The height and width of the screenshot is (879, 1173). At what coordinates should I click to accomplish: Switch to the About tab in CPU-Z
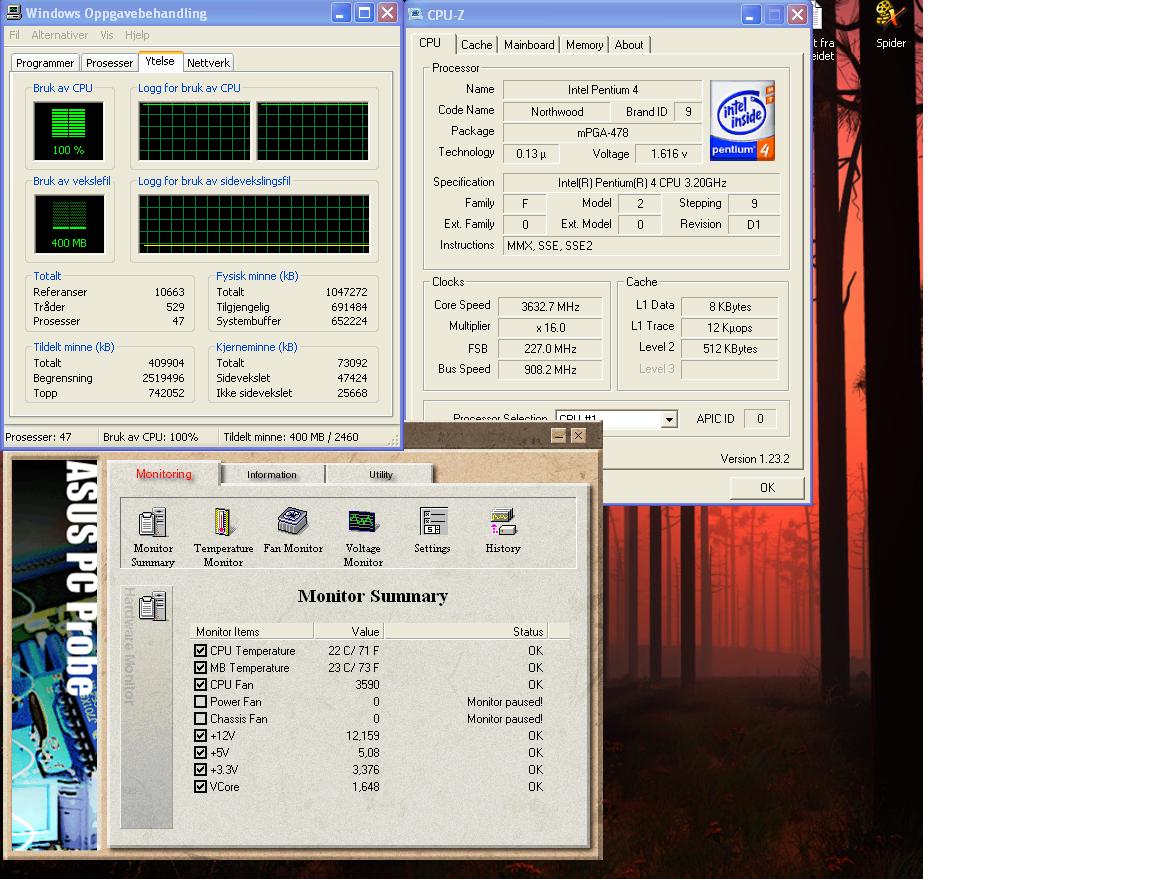(x=629, y=45)
